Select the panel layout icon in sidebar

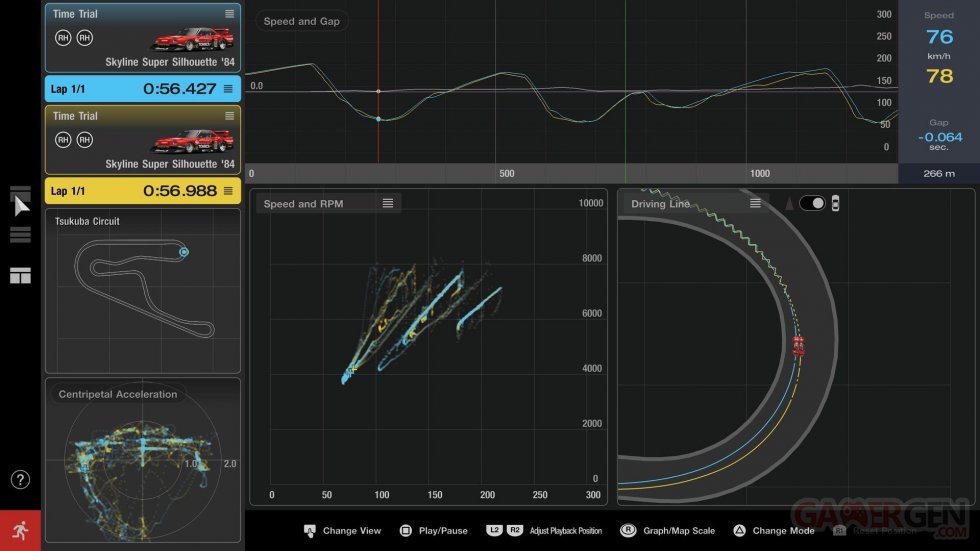point(21,276)
